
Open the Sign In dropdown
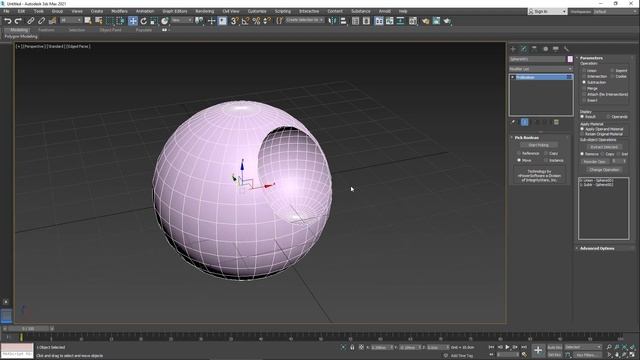(547, 11)
